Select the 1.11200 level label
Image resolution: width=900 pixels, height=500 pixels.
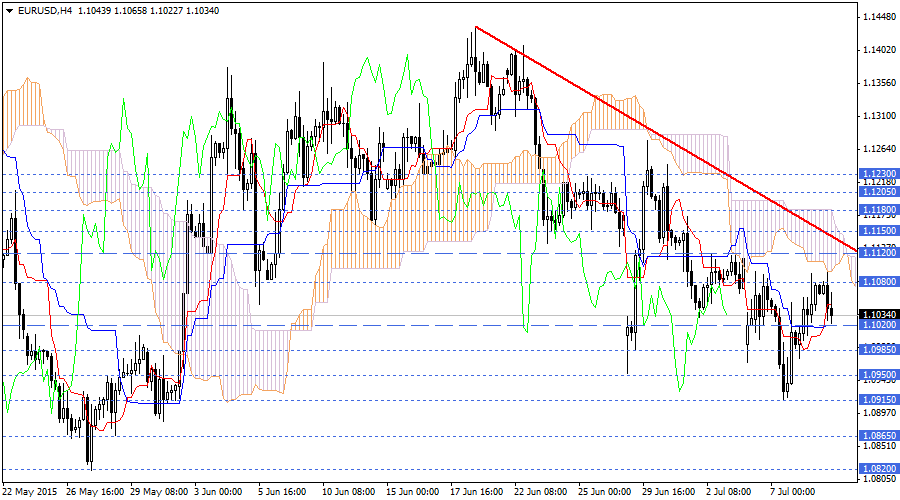[877, 254]
